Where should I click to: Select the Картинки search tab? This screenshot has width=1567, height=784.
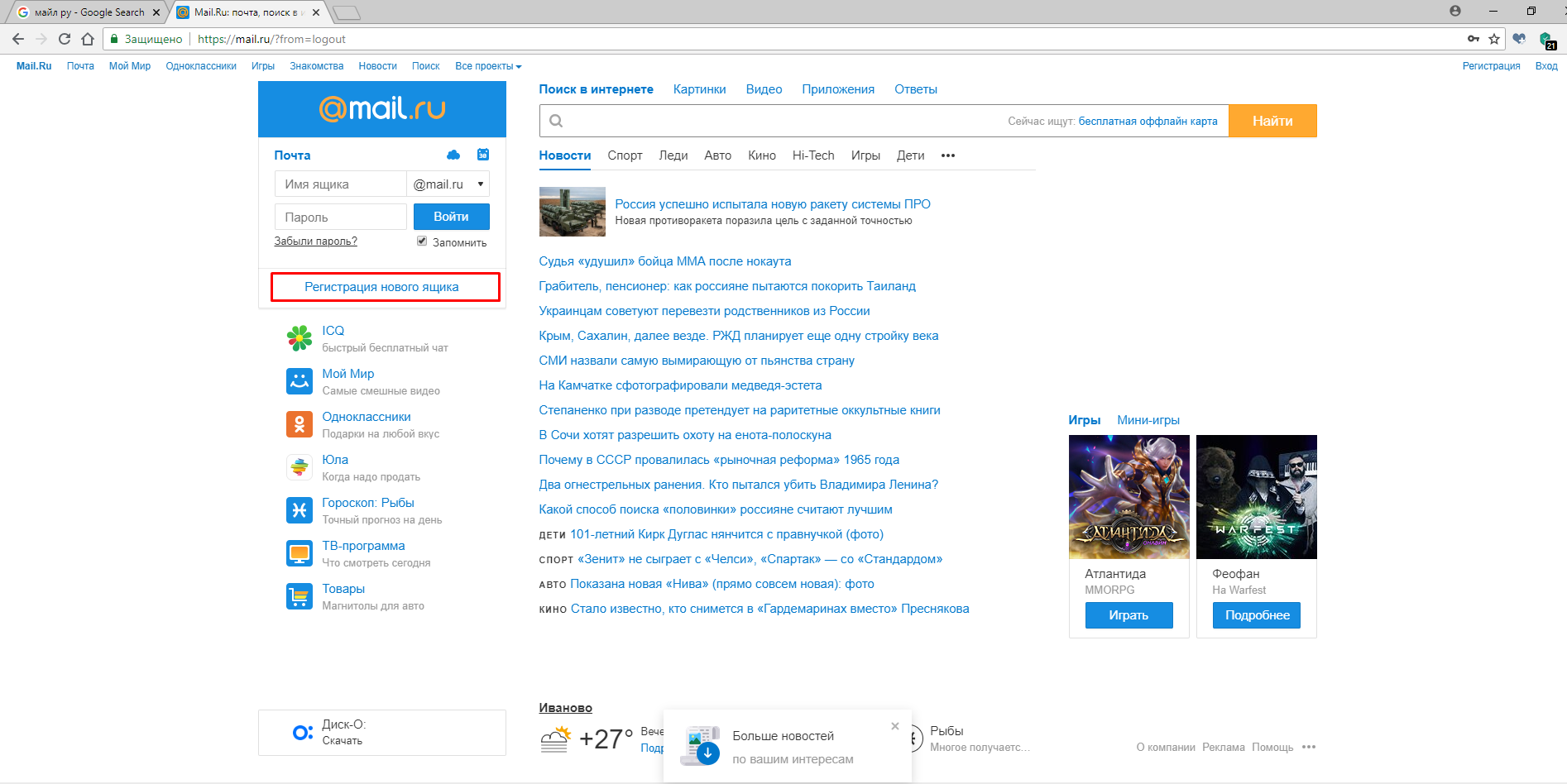click(x=699, y=89)
